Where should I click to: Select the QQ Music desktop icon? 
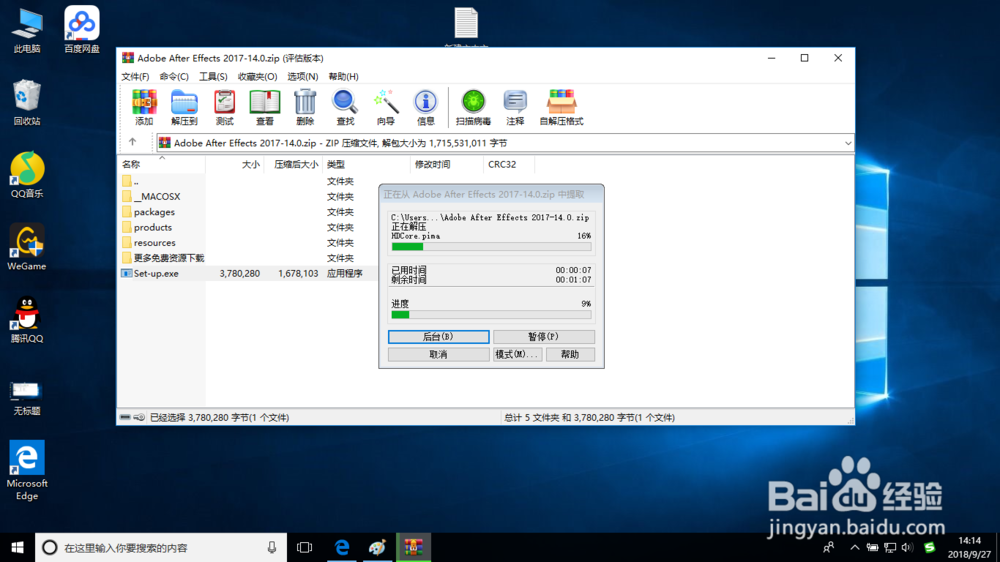pos(27,175)
